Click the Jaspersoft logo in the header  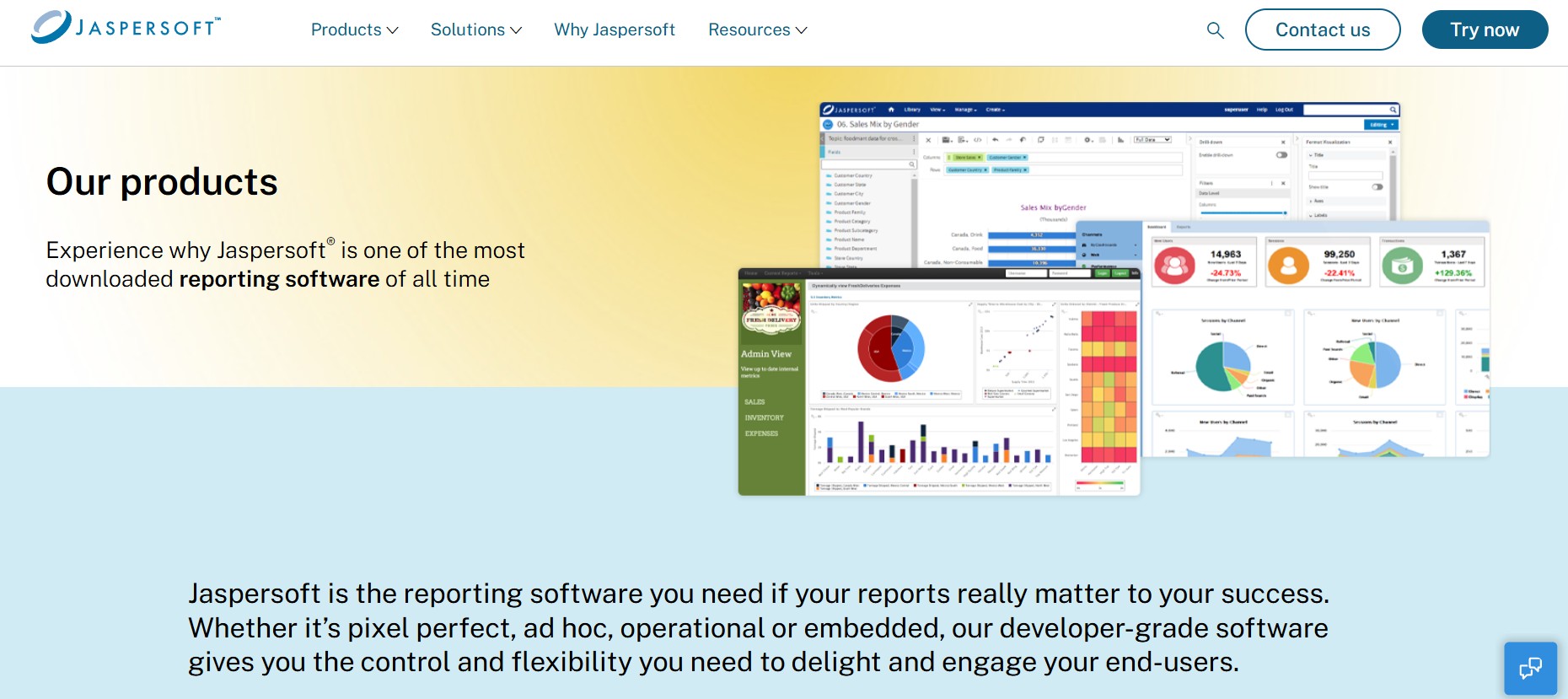coord(126,27)
